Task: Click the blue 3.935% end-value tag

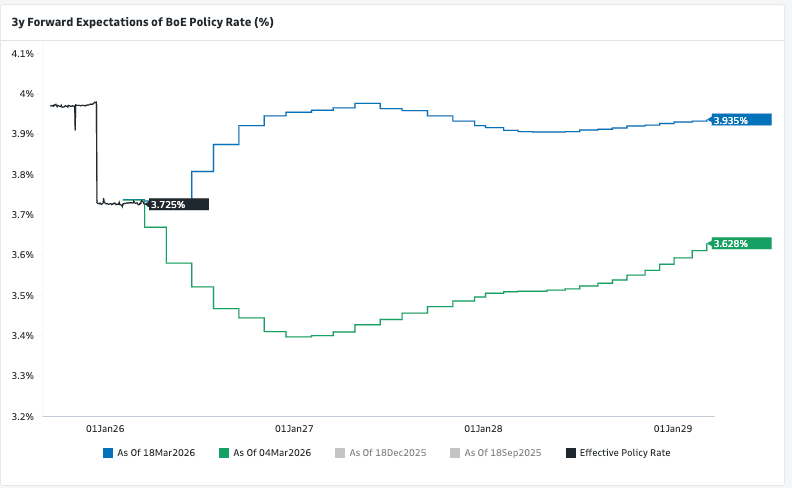Action: click(742, 120)
